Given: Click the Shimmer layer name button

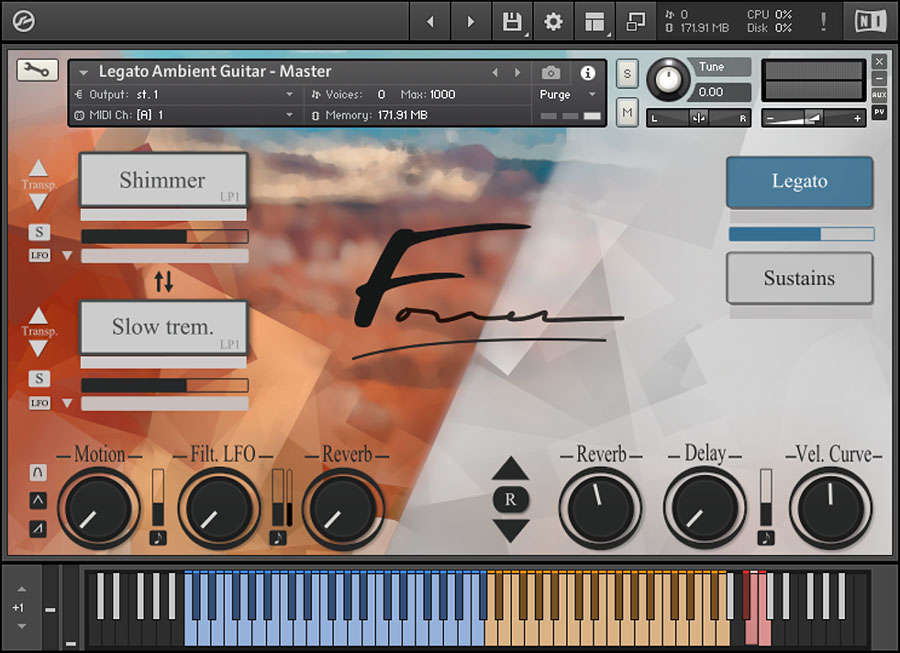Looking at the screenshot, I should click(x=163, y=180).
